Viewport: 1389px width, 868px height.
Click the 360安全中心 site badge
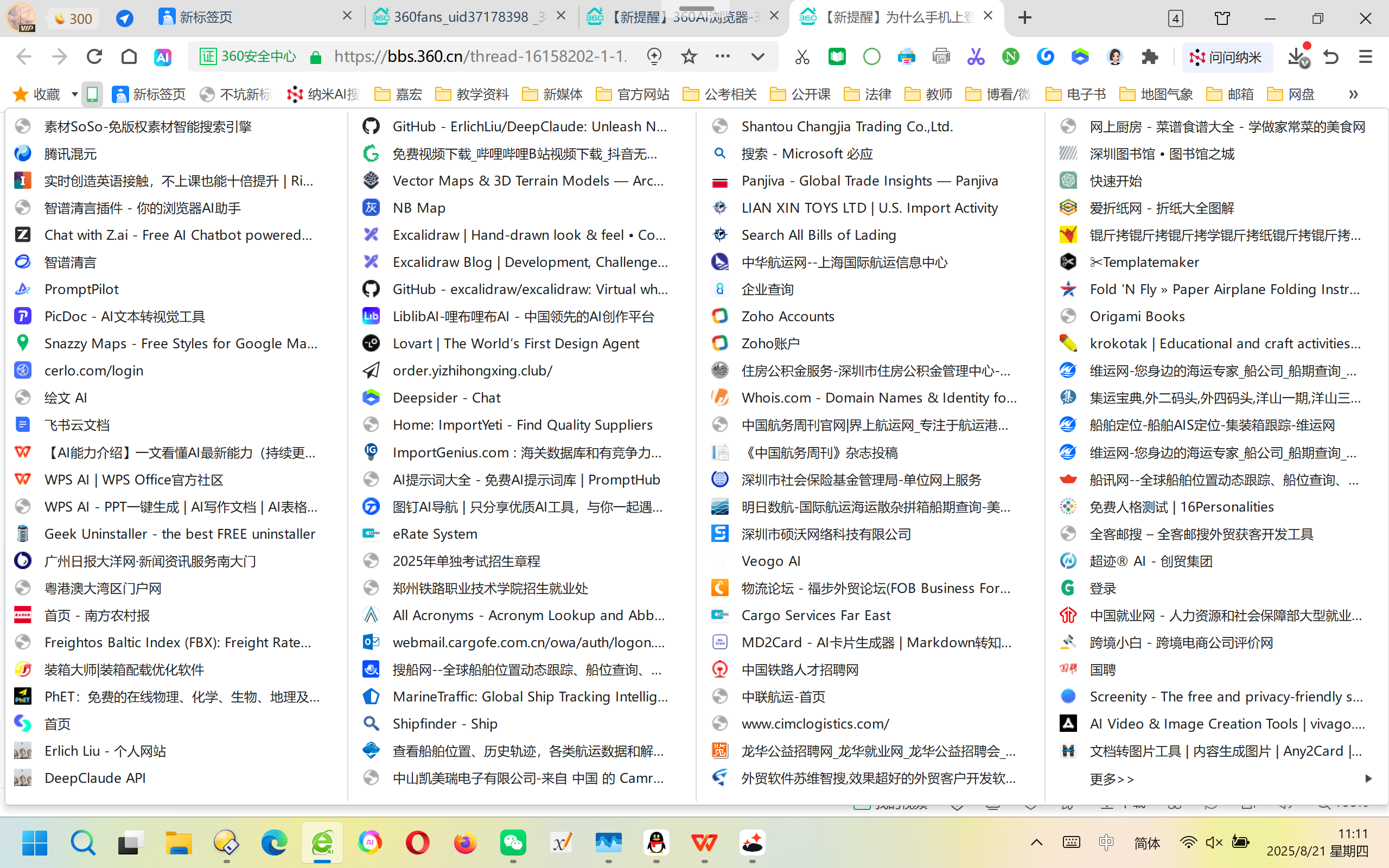247,57
